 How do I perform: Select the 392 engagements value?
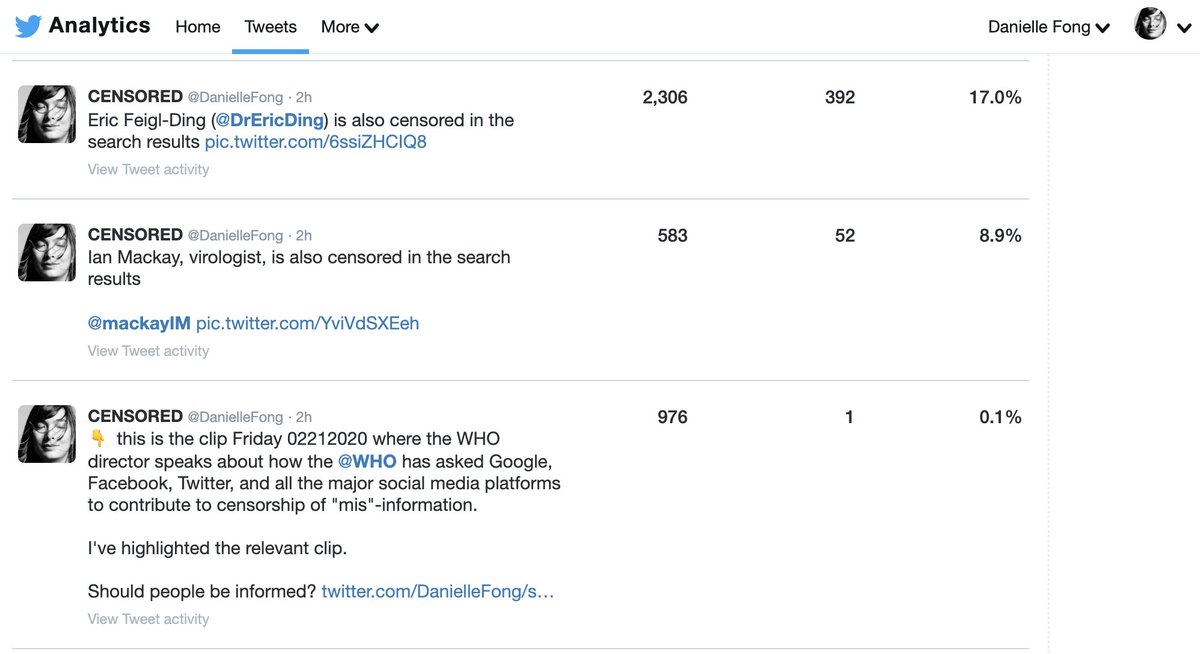click(x=840, y=97)
